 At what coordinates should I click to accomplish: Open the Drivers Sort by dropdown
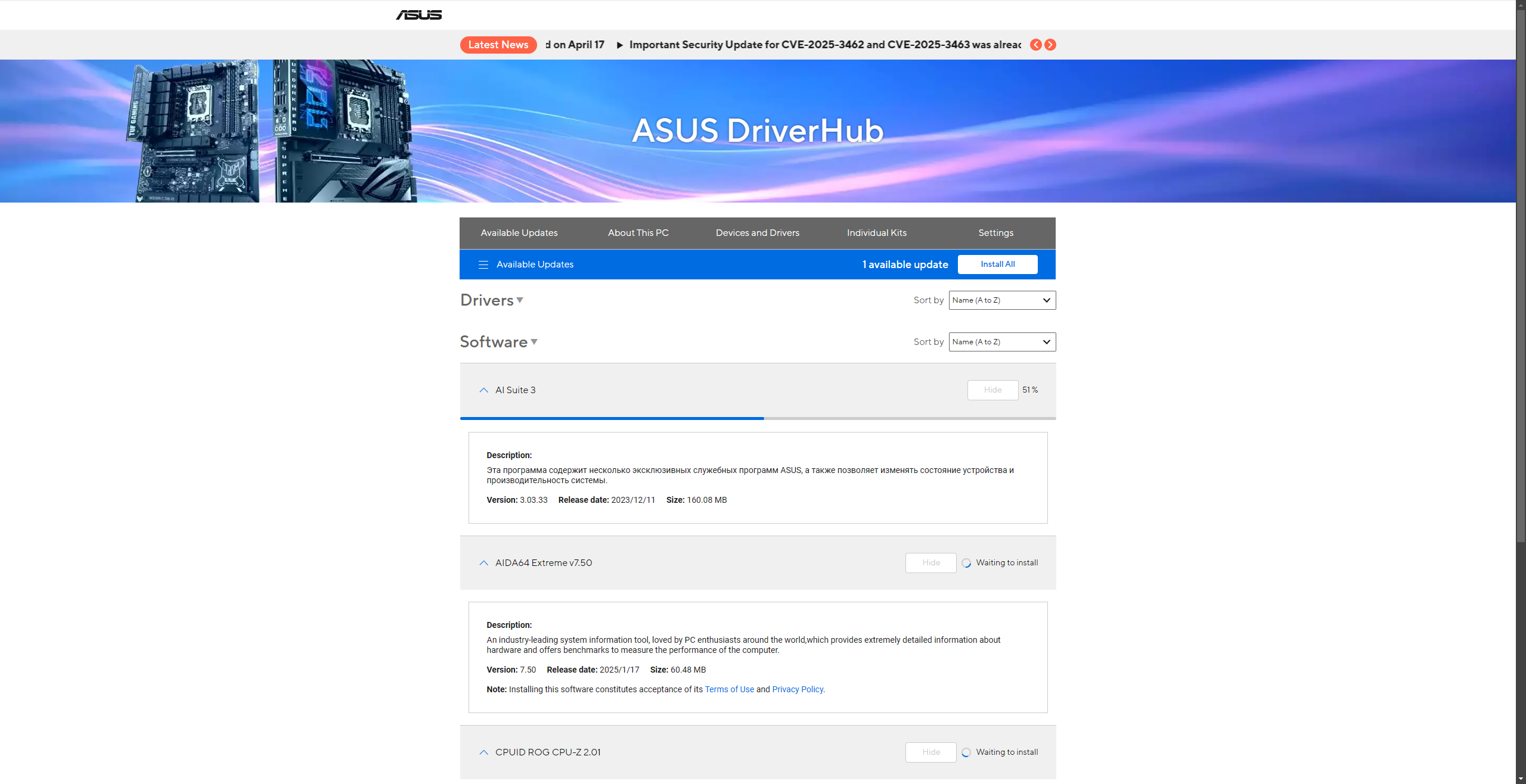pos(1002,300)
